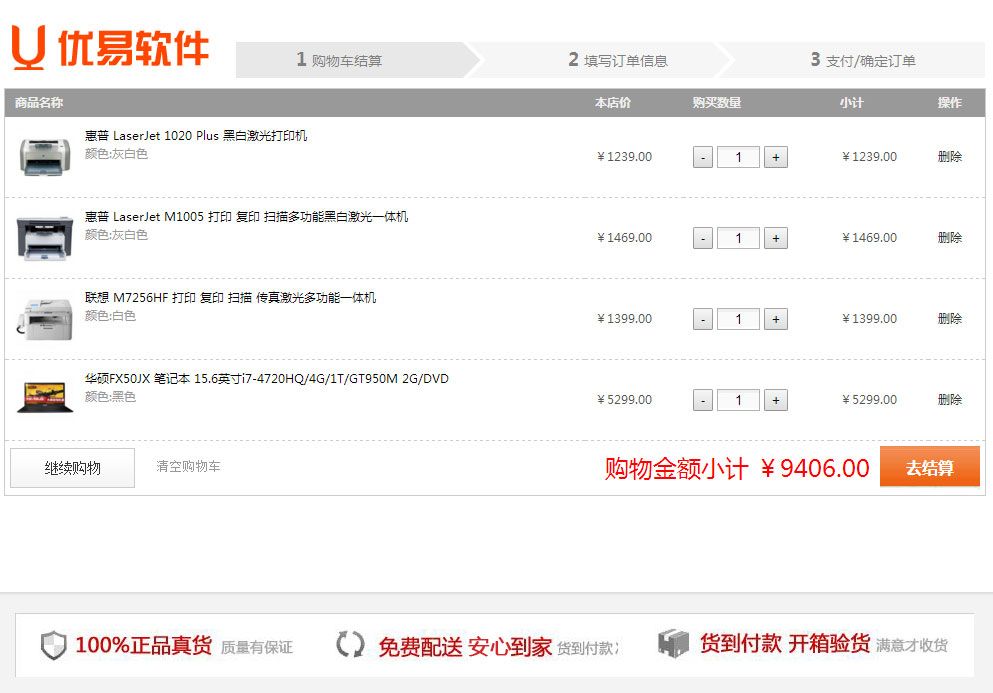The height and width of the screenshot is (693, 993).
Task: Click the ¥9406.00 cart total amount
Action: tap(815, 469)
